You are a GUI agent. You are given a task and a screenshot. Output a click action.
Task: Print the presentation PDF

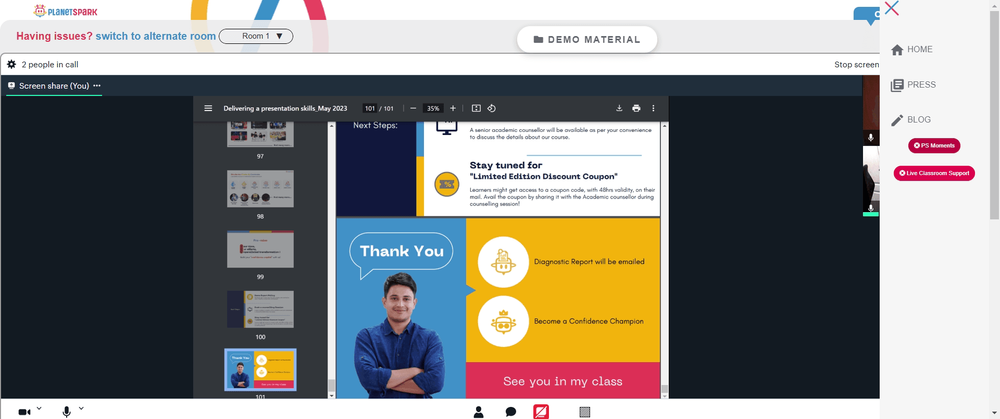tap(636, 108)
